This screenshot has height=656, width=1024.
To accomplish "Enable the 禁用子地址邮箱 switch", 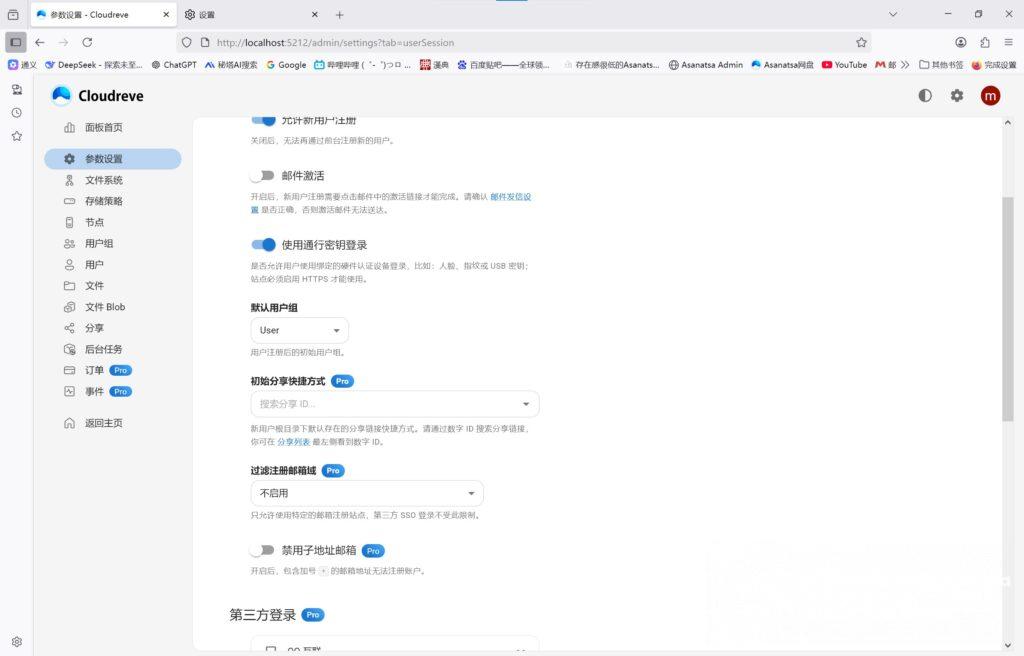I will click(263, 550).
